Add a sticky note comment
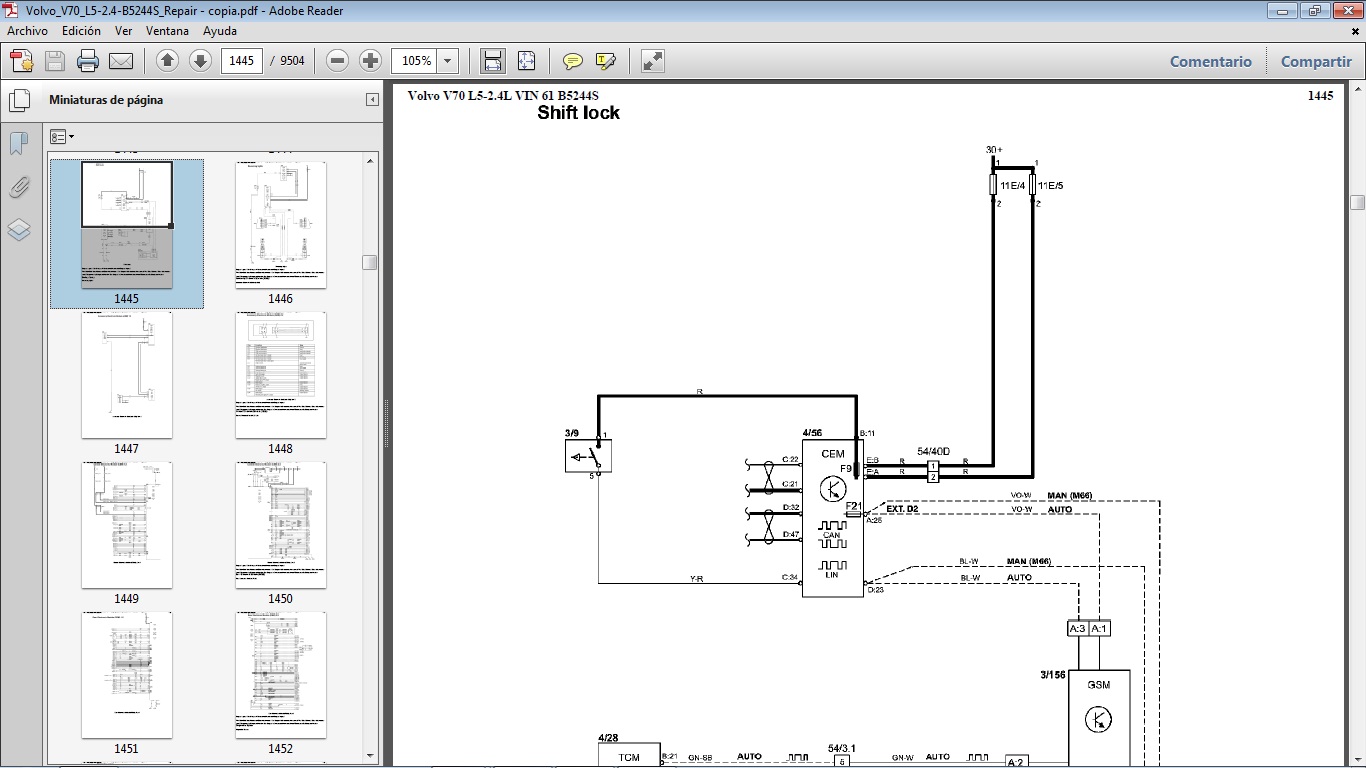The width and height of the screenshot is (1366, 768). (573, 61)
